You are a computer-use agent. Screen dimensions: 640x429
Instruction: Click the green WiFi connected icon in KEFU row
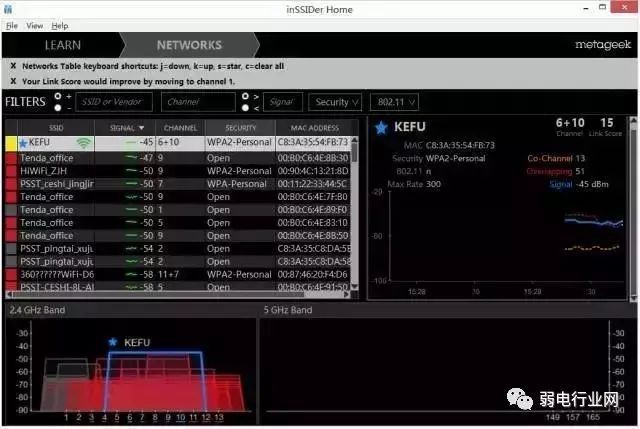[x=83, y=143]
